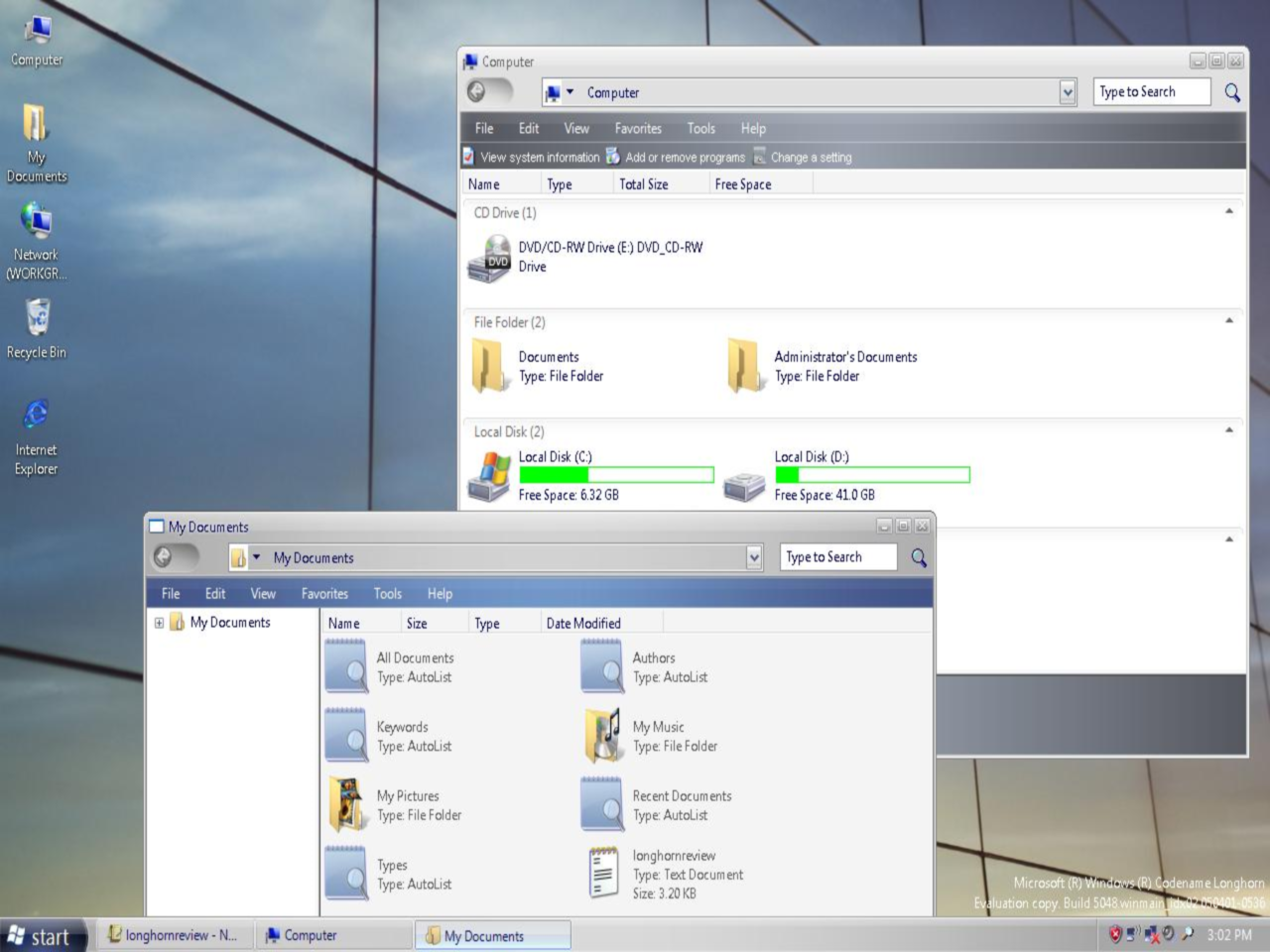1270x952 pixels.
Task: Select the DVD/CD-RW Drive (E:) icon
Action: pos(489,259)
